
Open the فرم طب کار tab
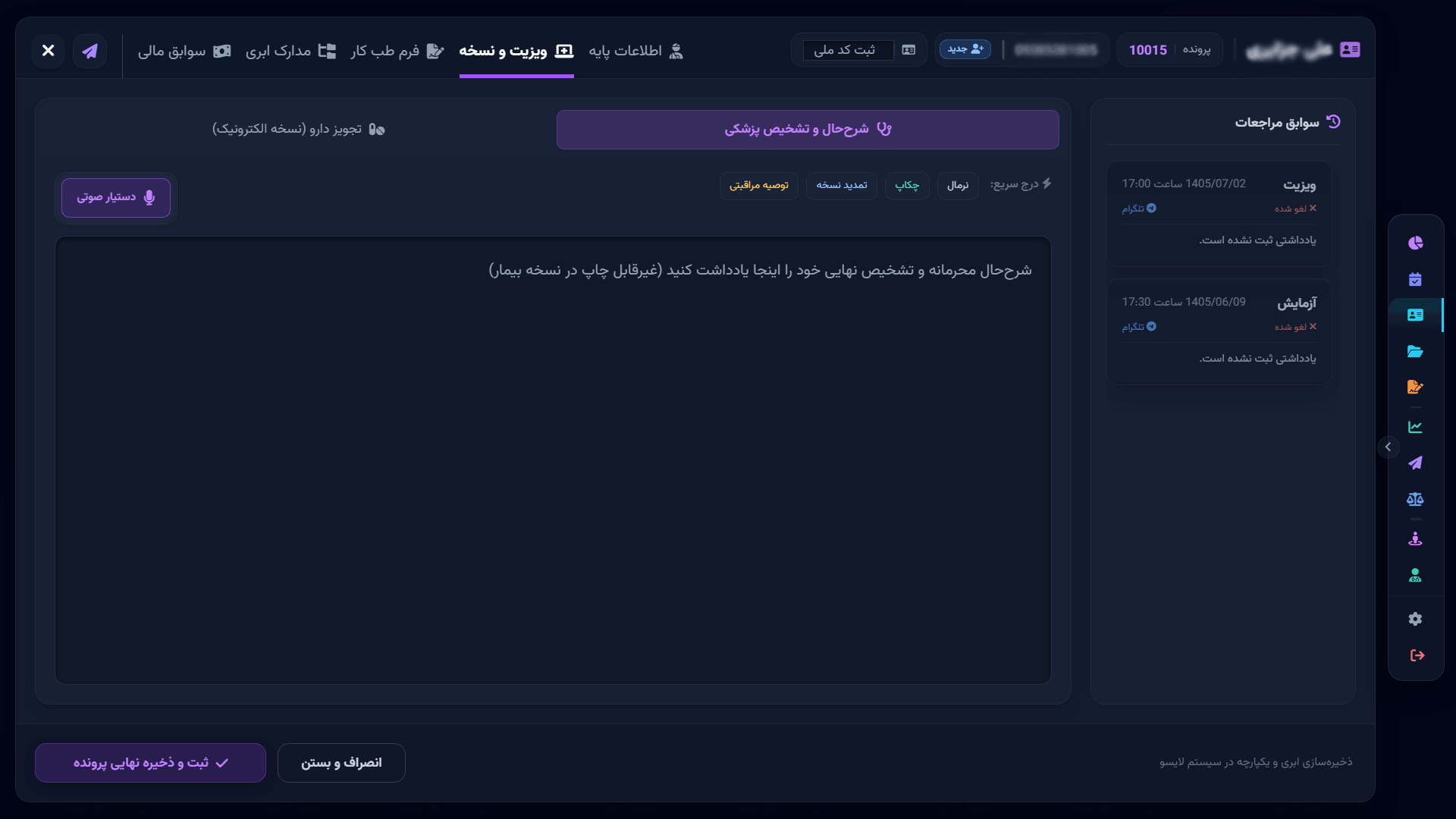pos(397,51)
